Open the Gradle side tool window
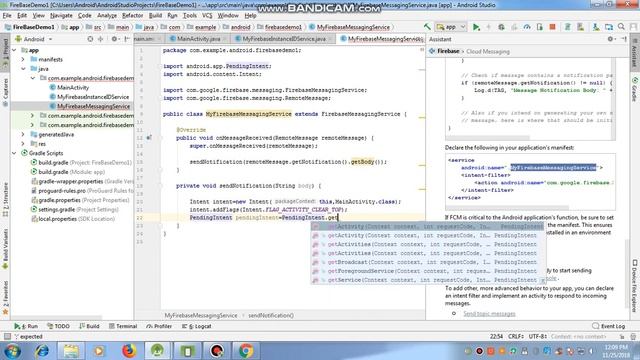Screen dimensions: 640x360 tap(635, 89)
